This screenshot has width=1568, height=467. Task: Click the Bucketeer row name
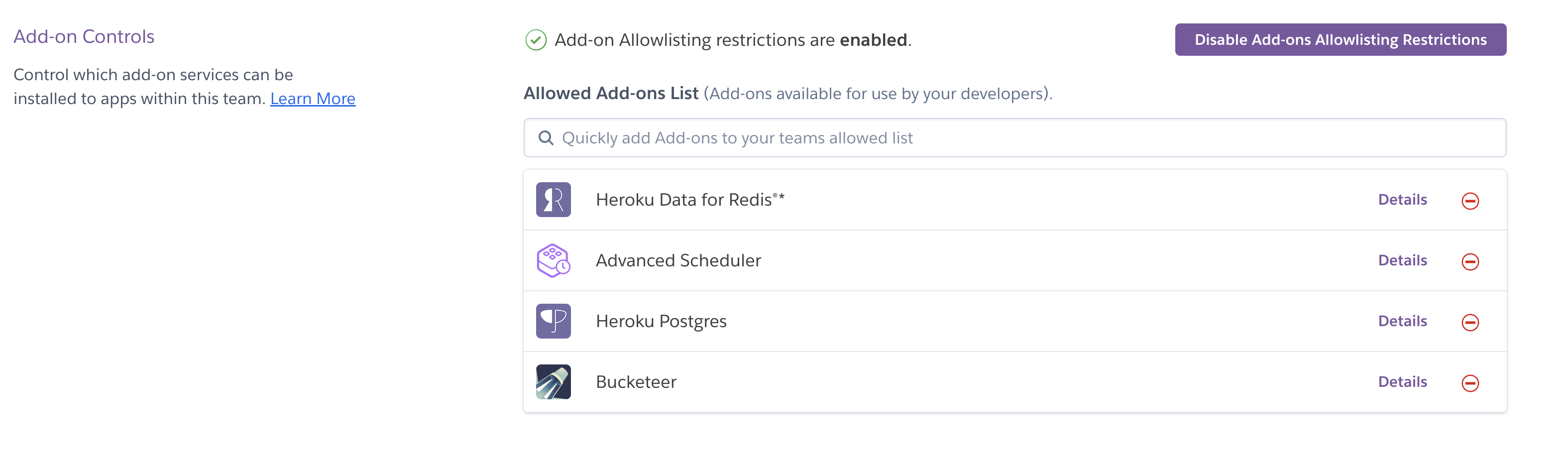(636, 382)
